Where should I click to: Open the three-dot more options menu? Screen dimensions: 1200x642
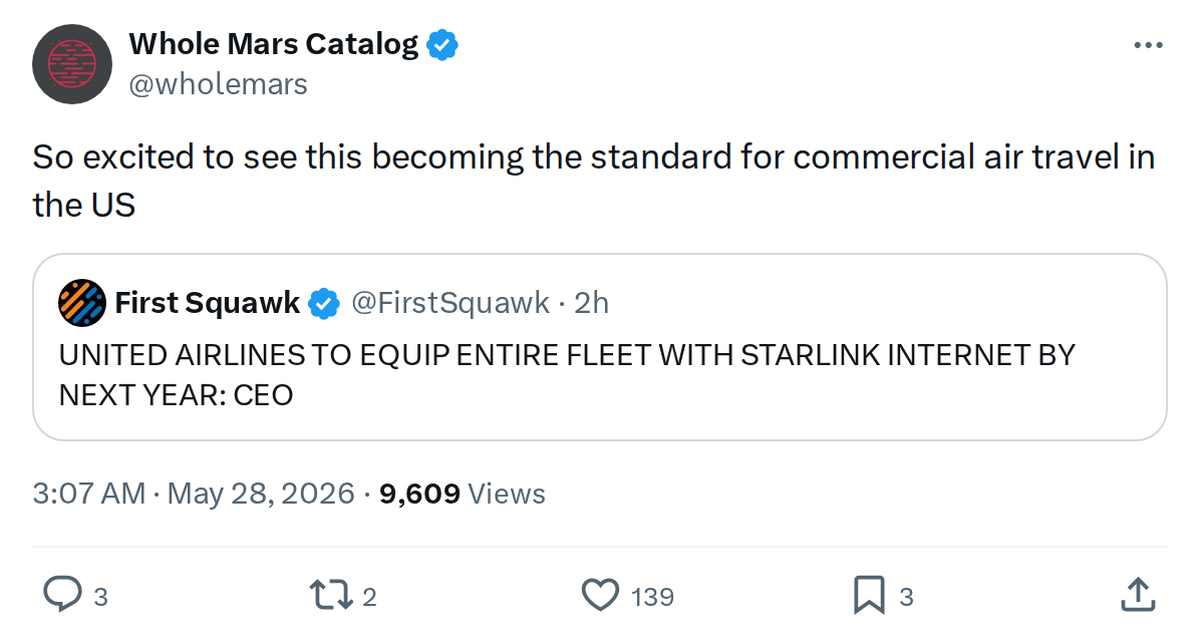(x=1147, y=46)
